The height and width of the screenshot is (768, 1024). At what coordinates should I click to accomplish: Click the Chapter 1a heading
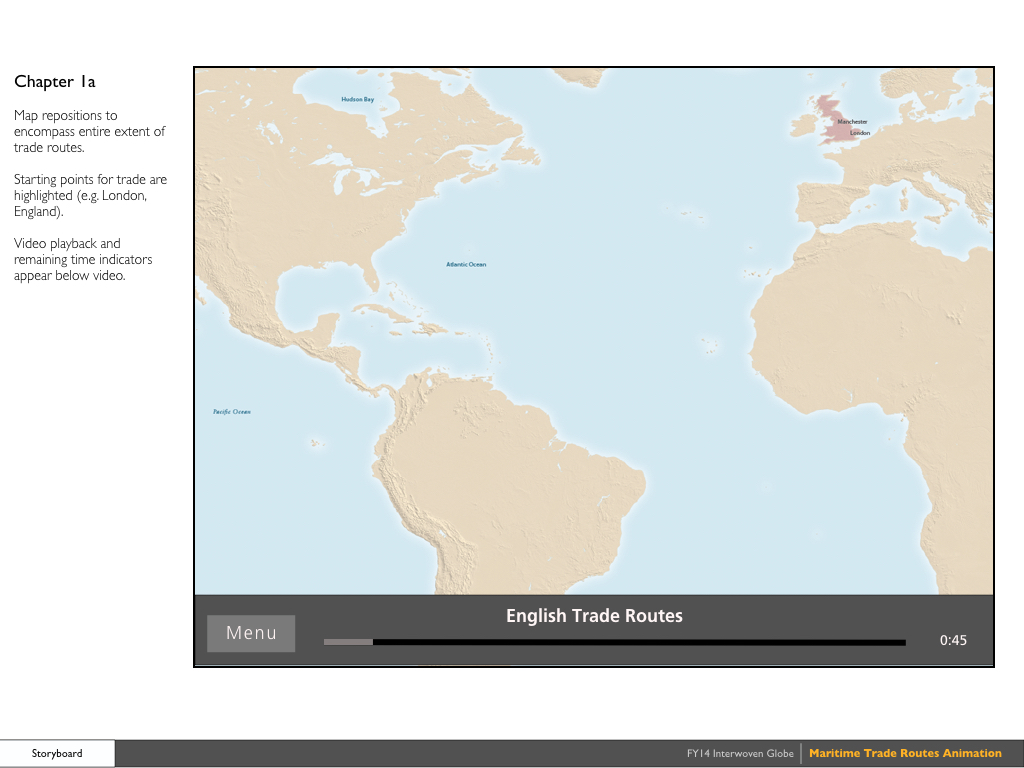(x=55, y=82)
